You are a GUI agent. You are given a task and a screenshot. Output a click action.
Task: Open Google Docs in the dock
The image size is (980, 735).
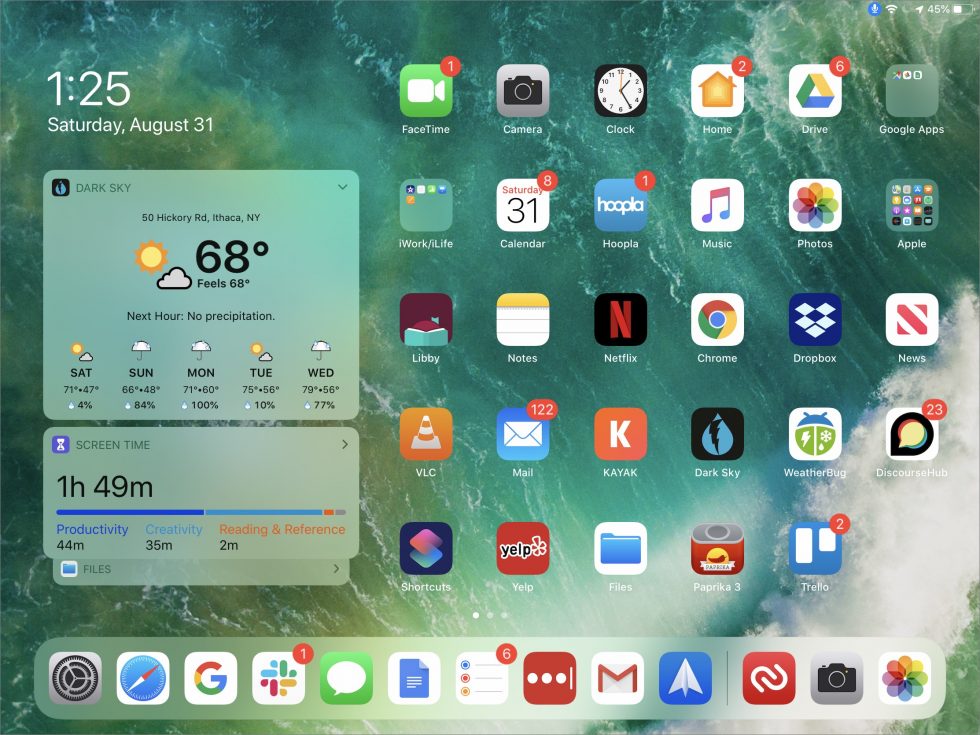click(414, 678)
